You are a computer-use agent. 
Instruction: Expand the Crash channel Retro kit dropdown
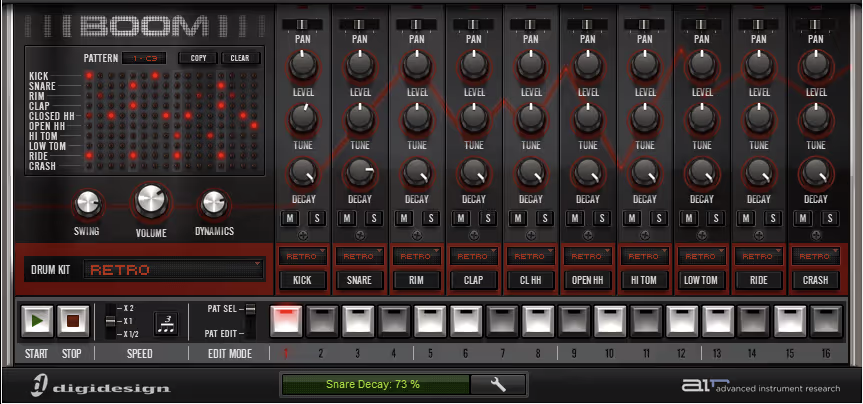[x=816, y=256]
